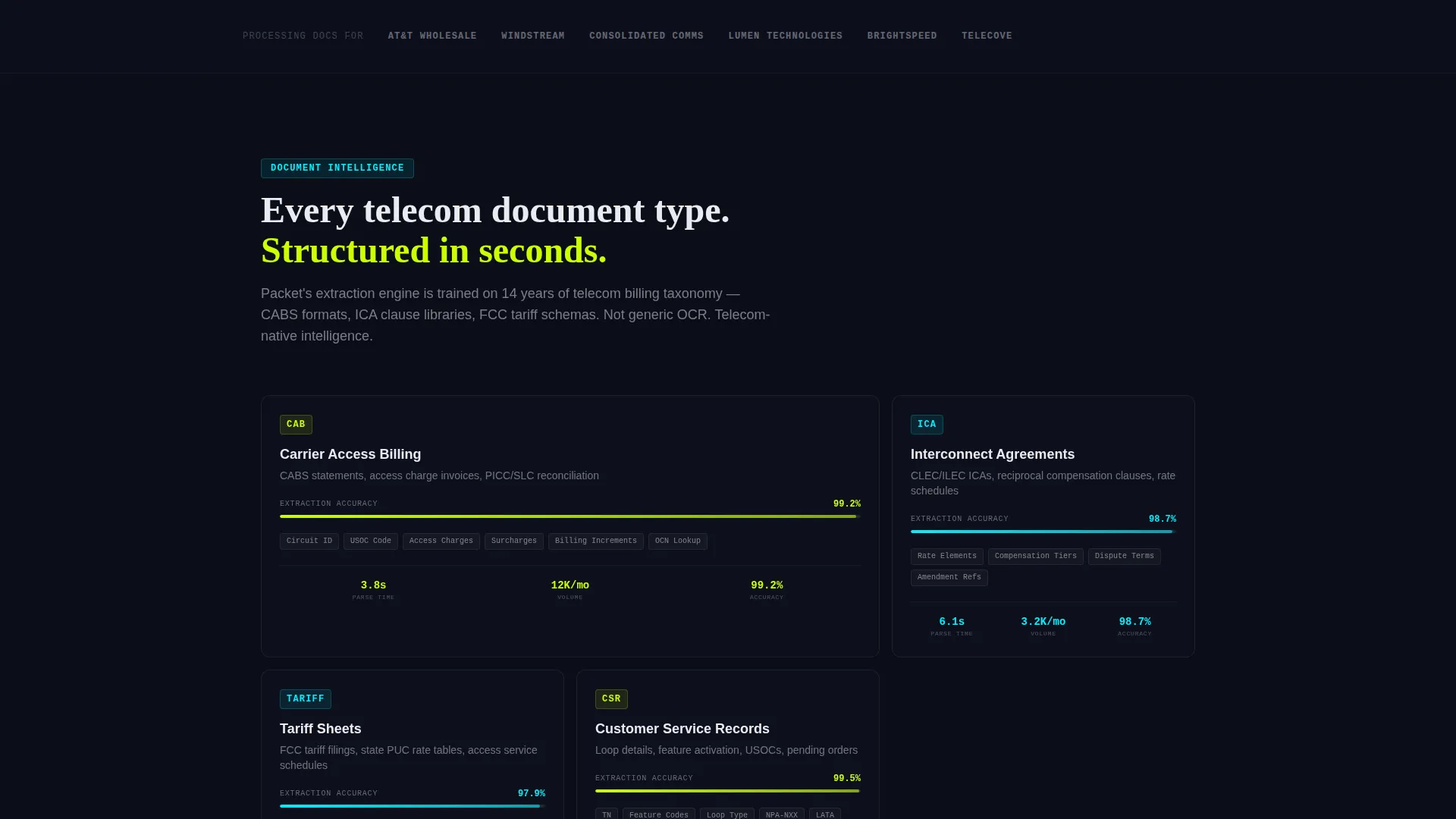Click the 'Every telecom document type.' headline
Image resolution: width=1456 pixels, height=819 pixels.
click(495, 211)
